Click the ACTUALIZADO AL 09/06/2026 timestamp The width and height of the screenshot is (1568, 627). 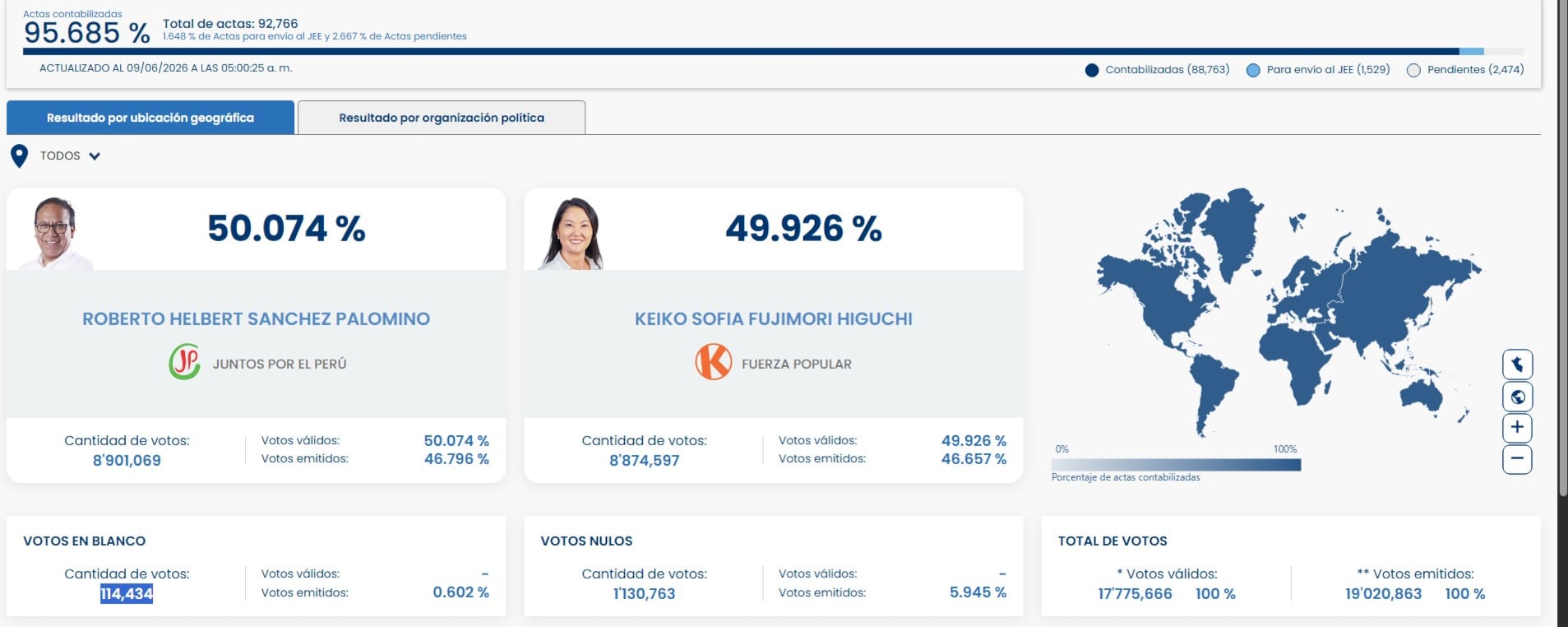(166, 68)
